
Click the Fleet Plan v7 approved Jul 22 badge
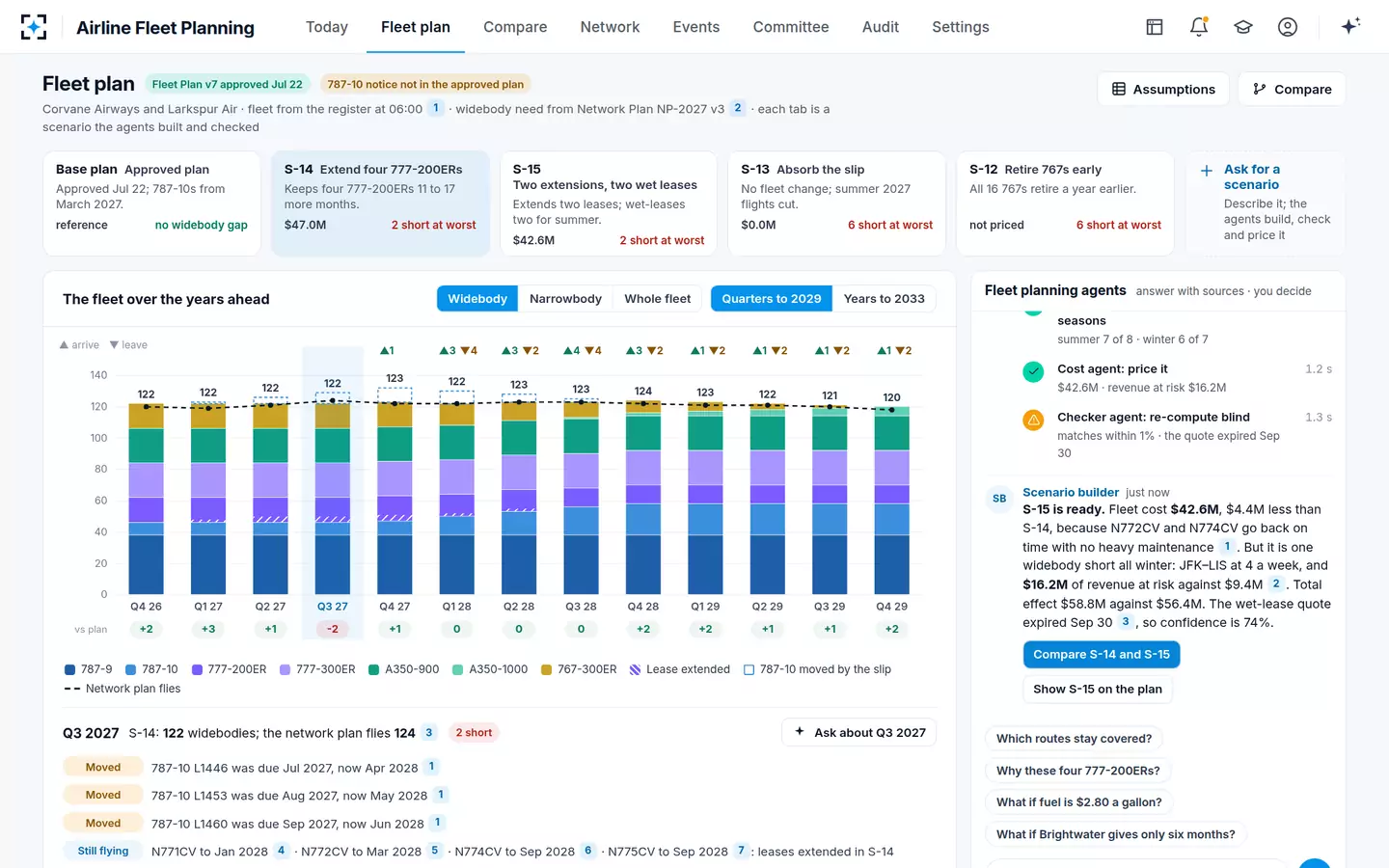coord(228,84)
